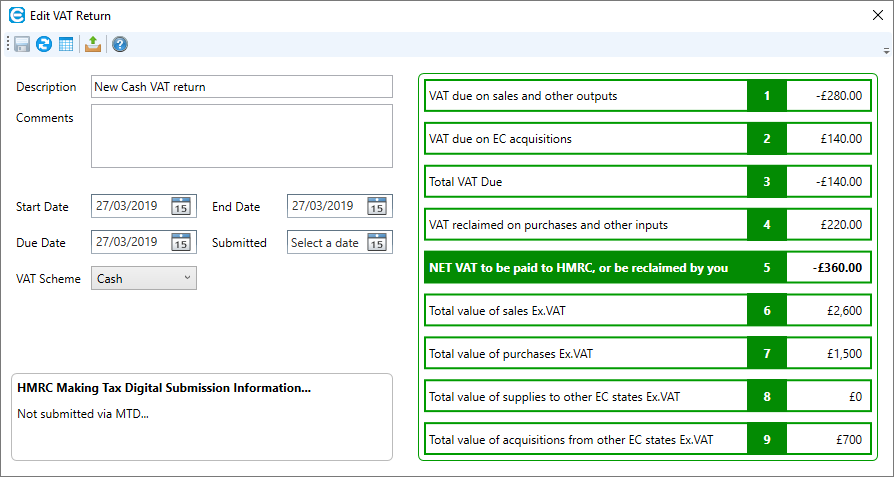Select the box 1 VAT due on sales value
894x477 pixels.
click(x=827, y=96)
